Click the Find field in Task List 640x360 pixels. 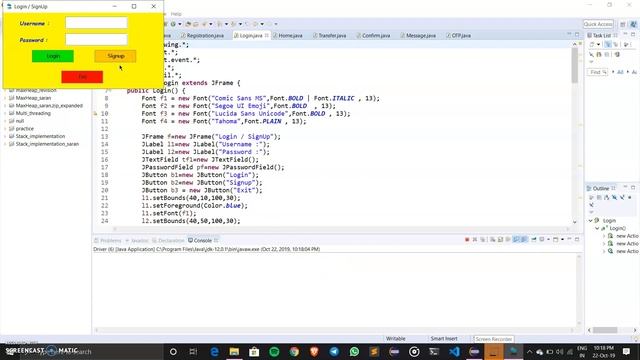click(x=598, y=72)
